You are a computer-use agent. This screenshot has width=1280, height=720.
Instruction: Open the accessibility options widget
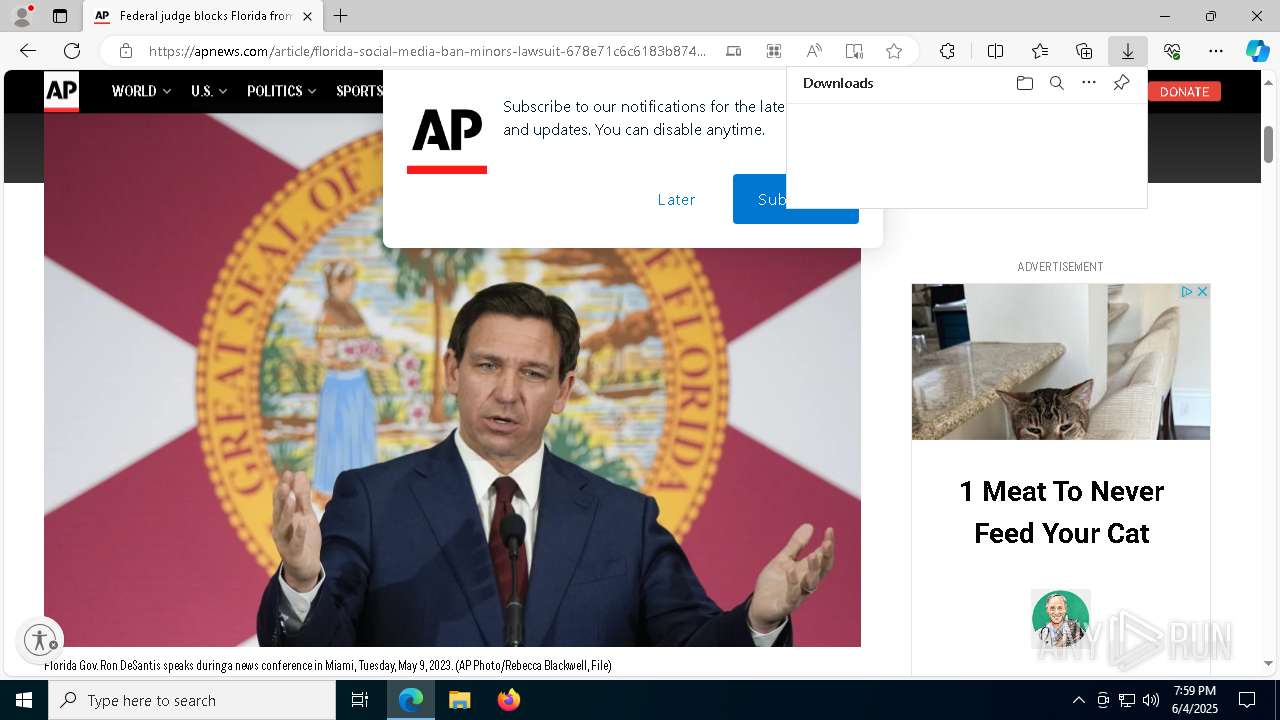pos(40,639)
